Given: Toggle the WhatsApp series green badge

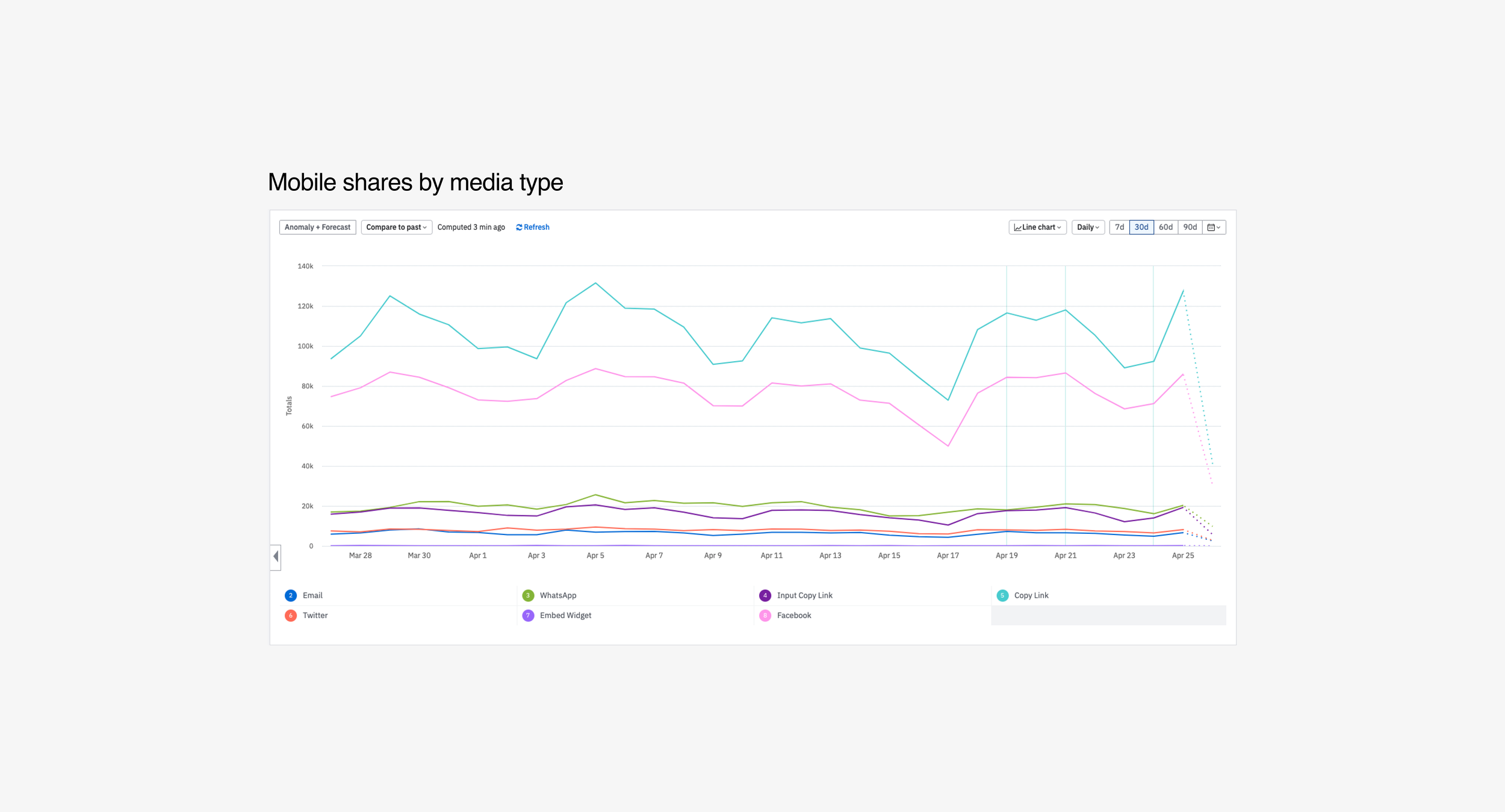Looking at the screenshot, I should point(528,595).
